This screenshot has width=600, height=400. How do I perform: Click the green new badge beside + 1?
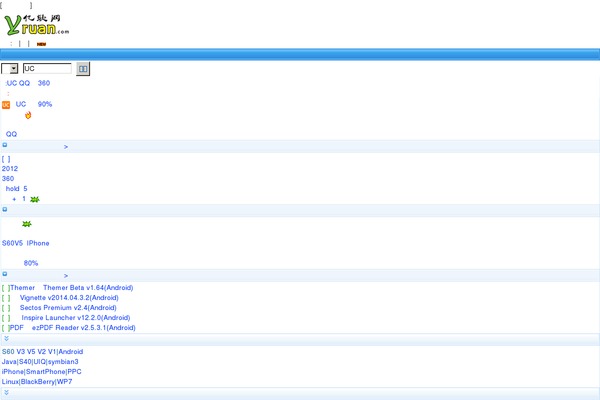point(35,199)
